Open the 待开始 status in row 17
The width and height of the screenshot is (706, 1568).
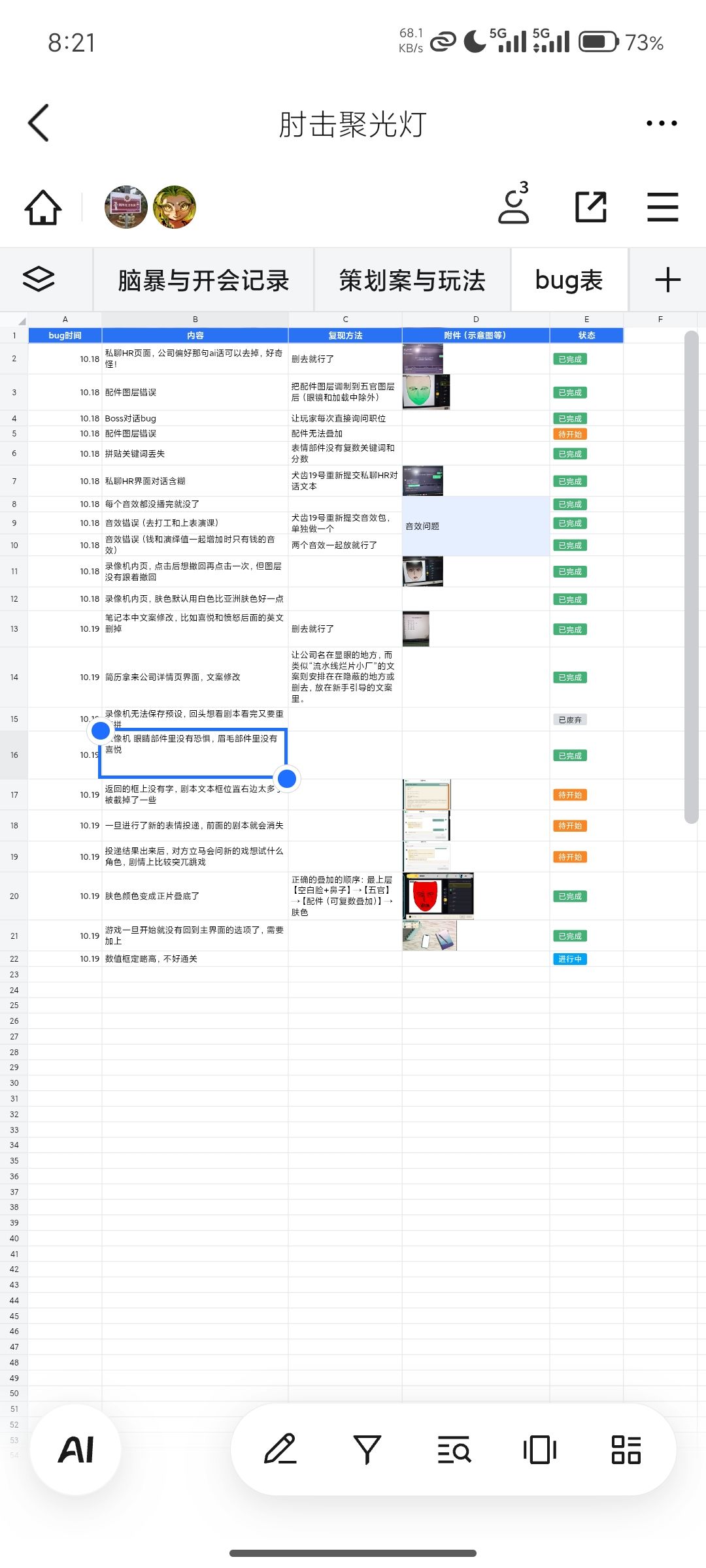(570, 794)
